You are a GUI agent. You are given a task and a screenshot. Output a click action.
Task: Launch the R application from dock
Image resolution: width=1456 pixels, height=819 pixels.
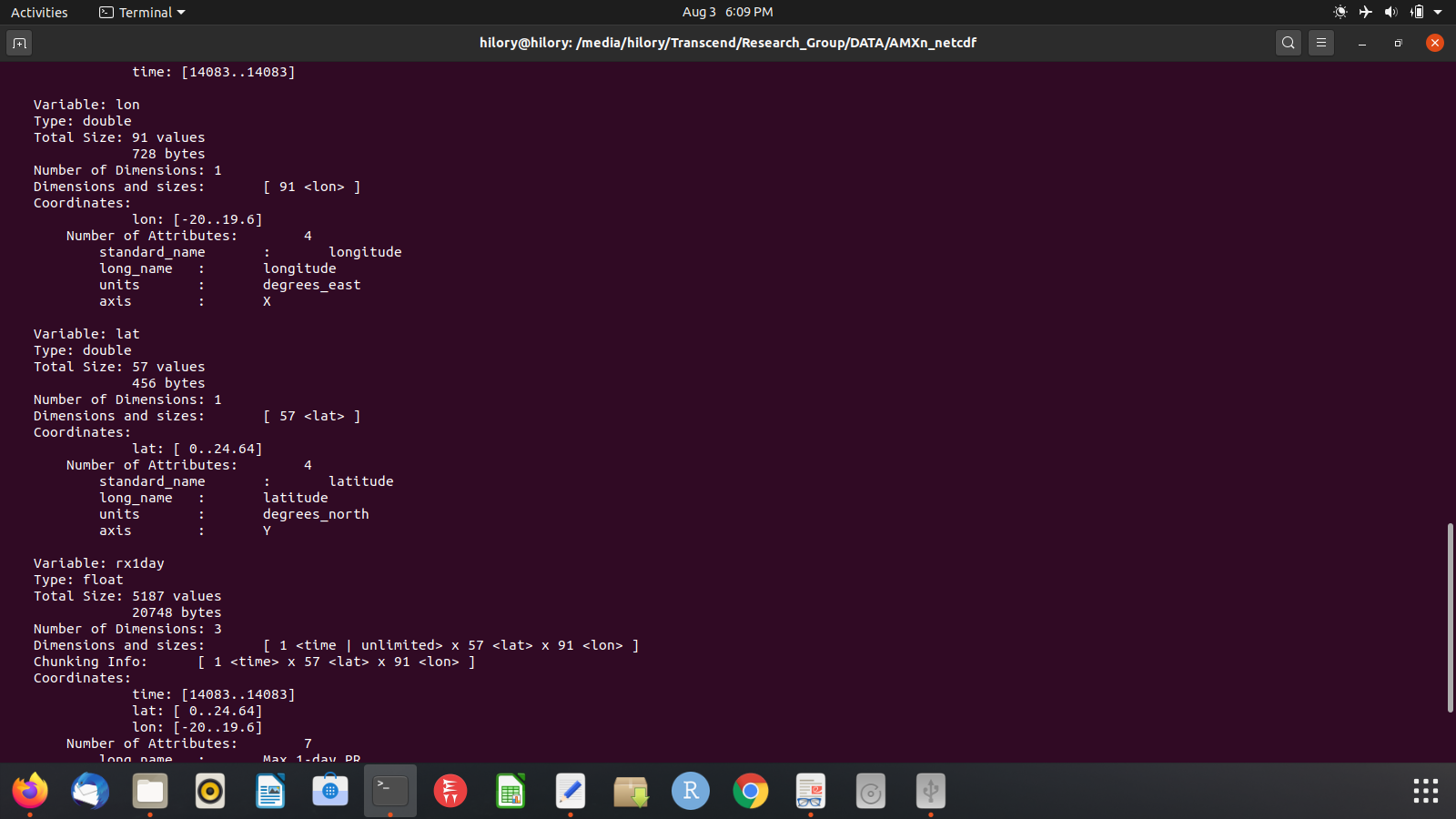pos(691,791)
